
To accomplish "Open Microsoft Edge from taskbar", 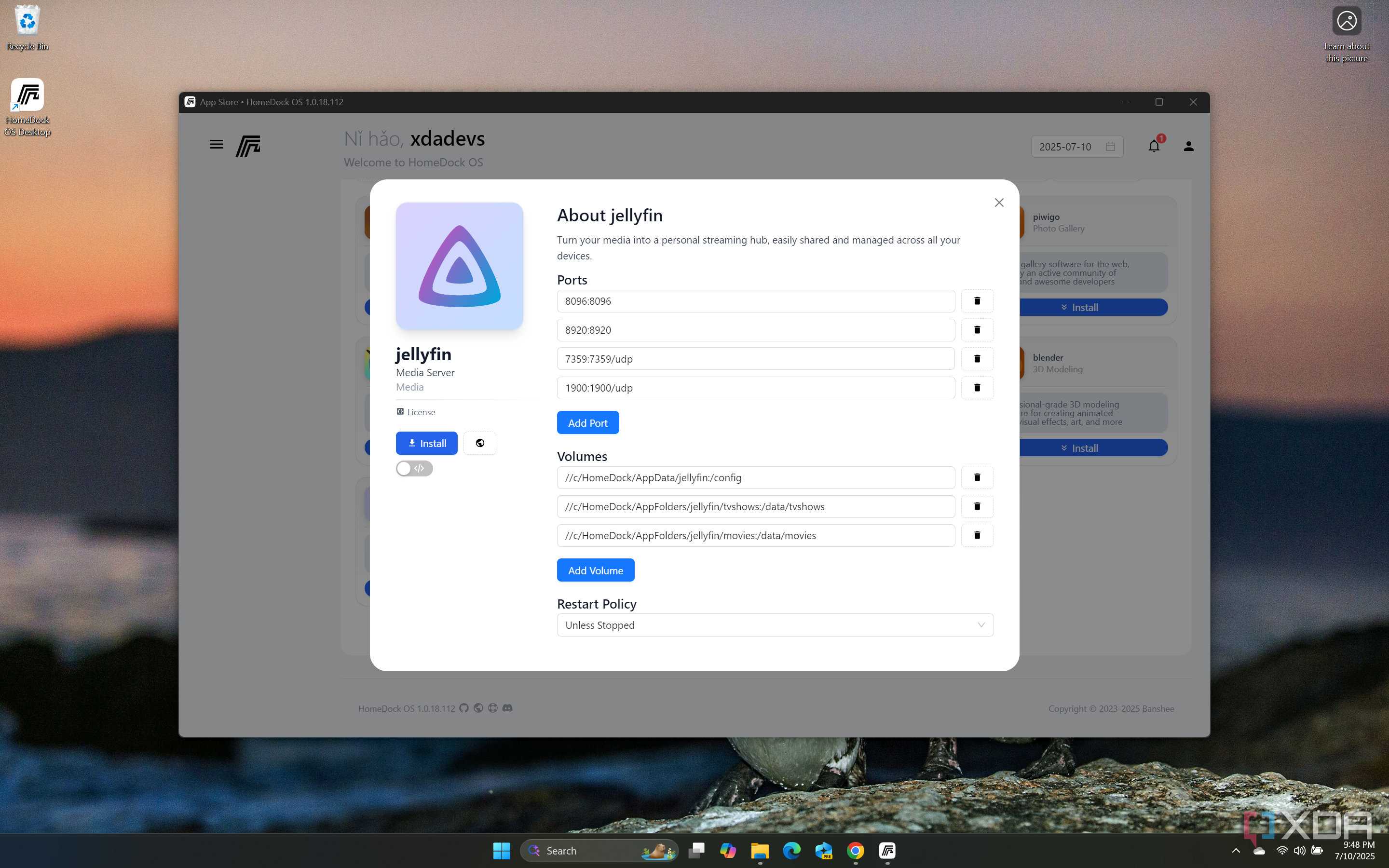I will coord(791,850).
